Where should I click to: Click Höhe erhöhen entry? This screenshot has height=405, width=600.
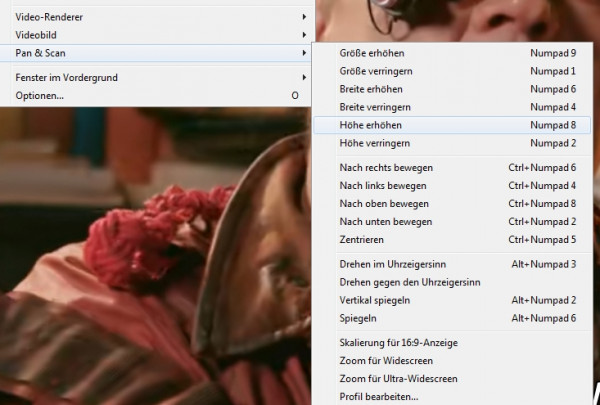click(x=452, y=125)
